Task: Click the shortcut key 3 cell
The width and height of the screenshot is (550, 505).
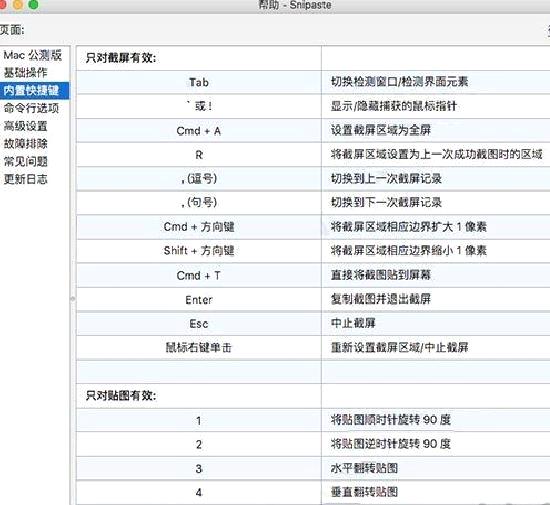Action: [199, 469]
